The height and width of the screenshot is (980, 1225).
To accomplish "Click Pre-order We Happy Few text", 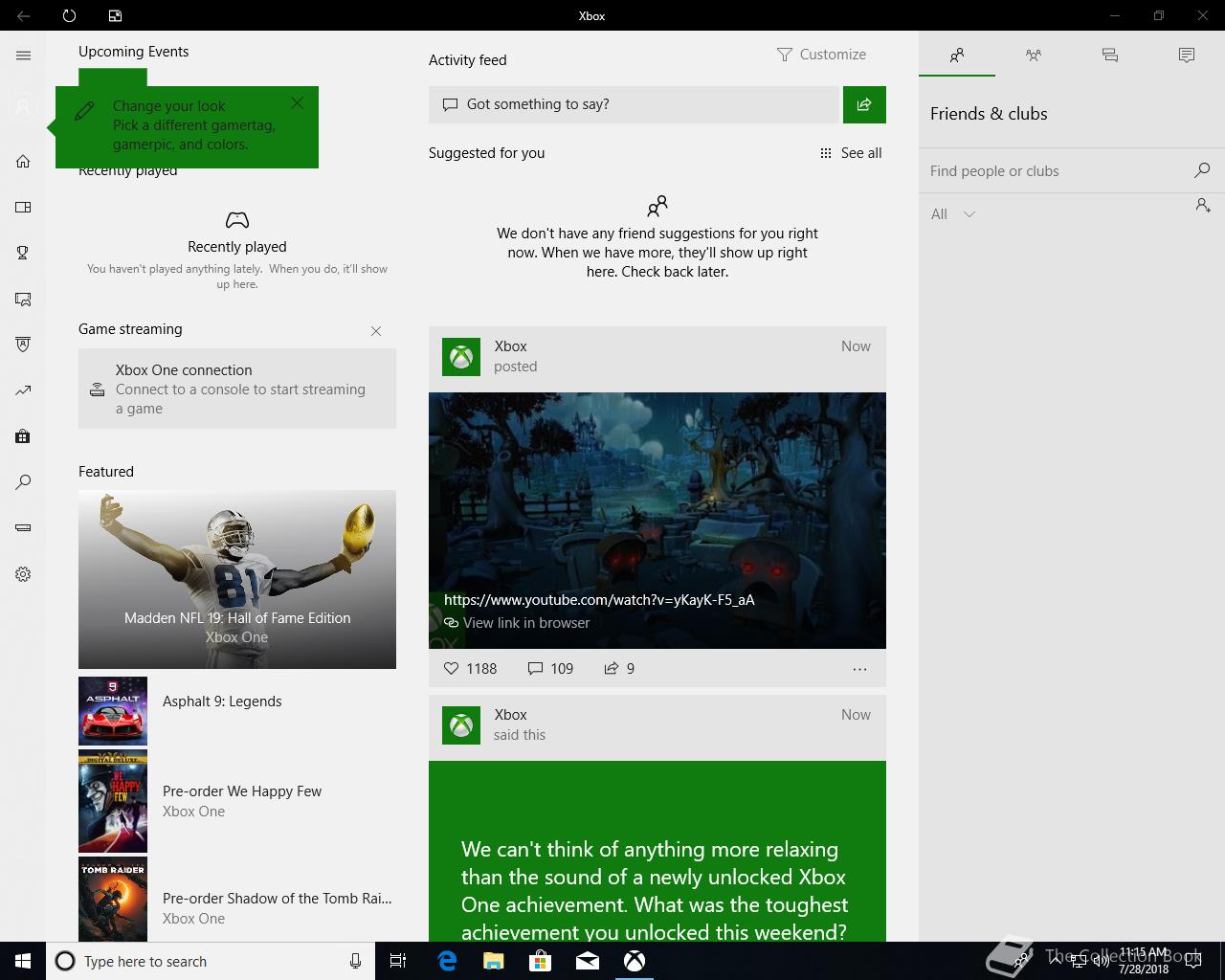I will pyautogui.click(x=242, y=791).
